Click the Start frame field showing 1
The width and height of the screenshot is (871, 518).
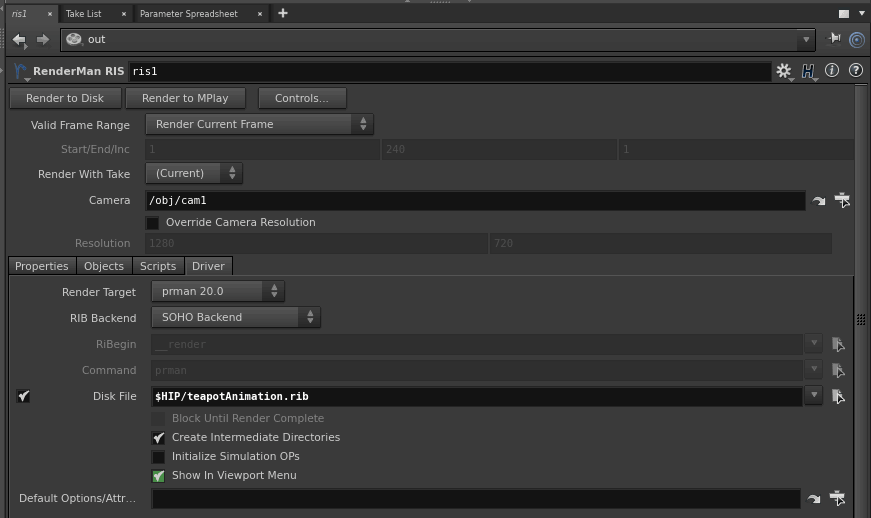tap(262, 149)
